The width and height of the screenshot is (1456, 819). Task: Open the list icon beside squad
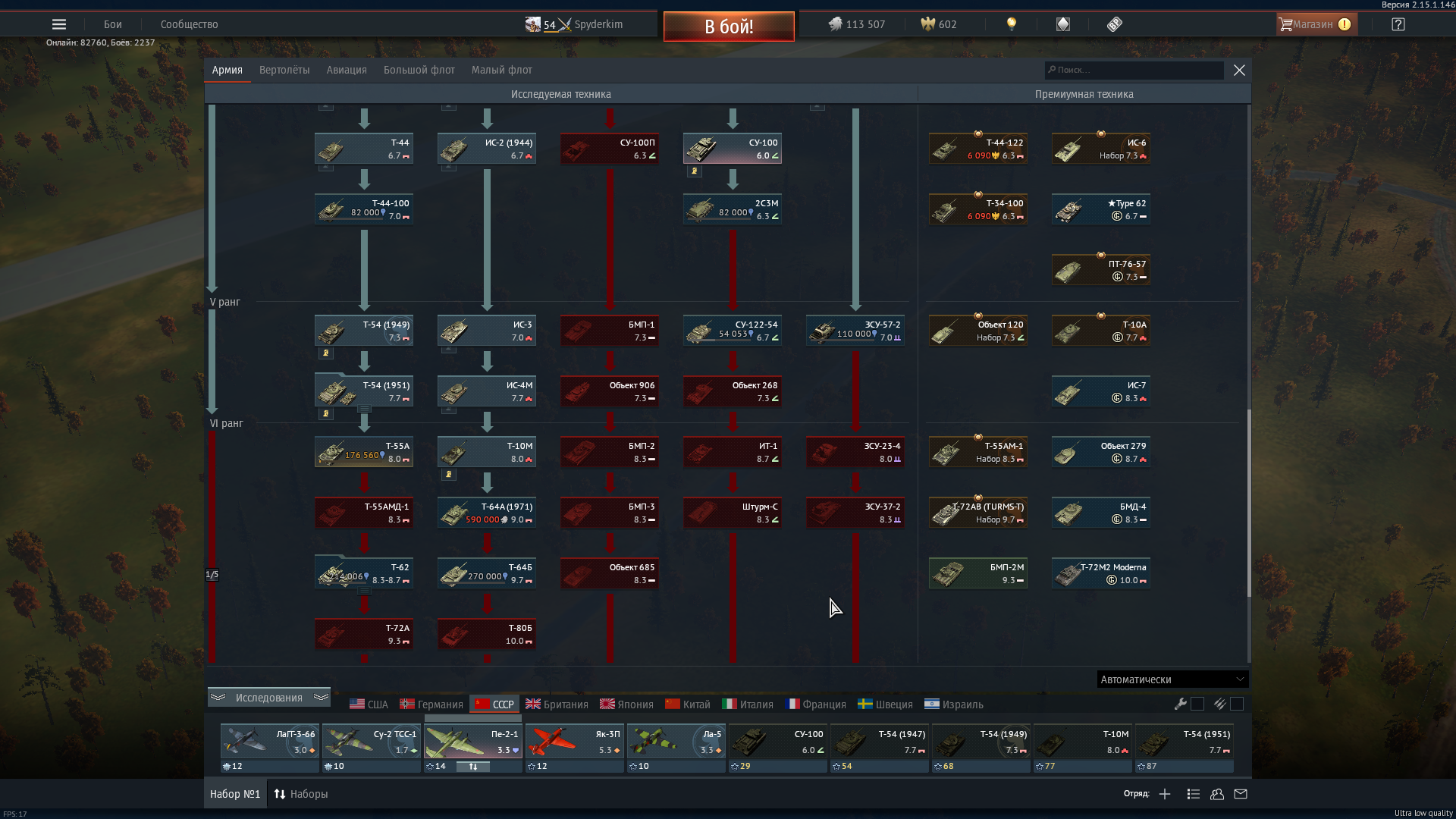(1193, 794)
